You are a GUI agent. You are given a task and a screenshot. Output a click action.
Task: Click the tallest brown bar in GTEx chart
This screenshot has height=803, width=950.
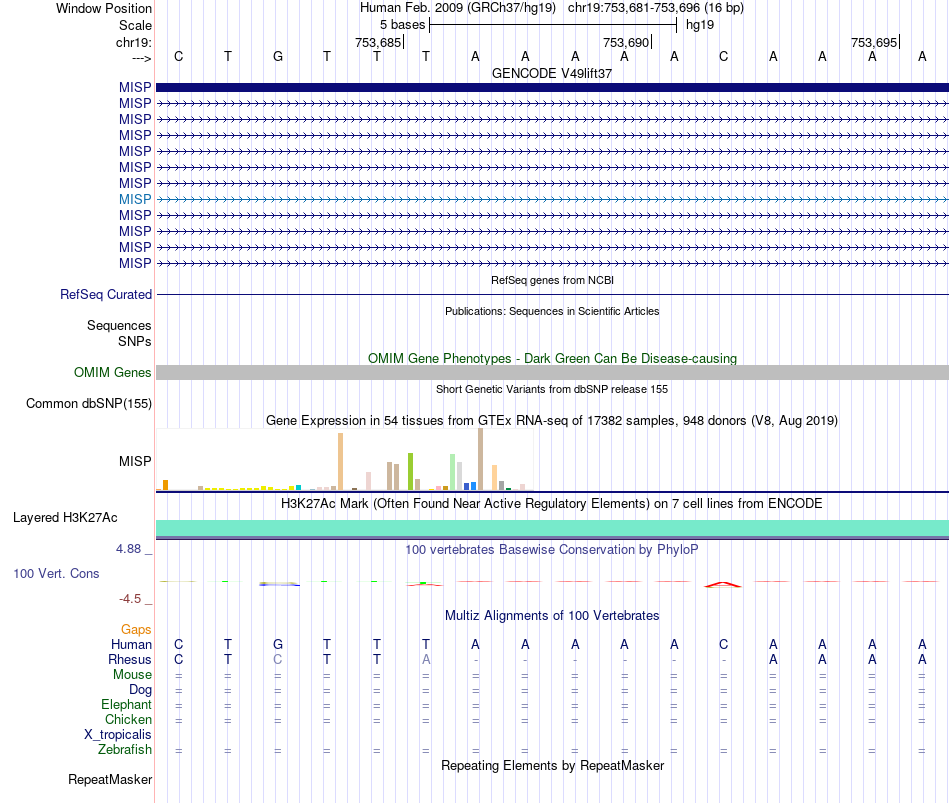click(x=480, y=459)
